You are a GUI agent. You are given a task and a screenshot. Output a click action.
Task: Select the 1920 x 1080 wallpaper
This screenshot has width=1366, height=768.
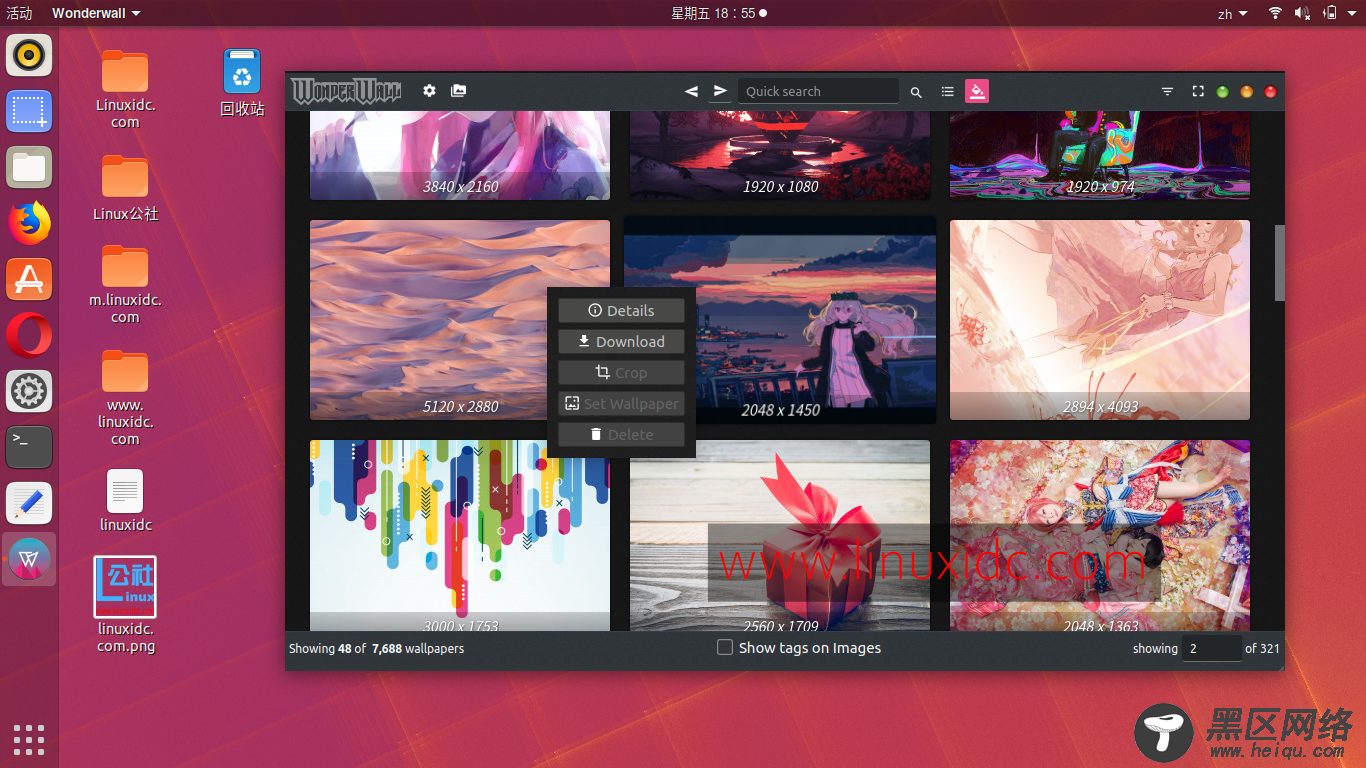[780, 155]
